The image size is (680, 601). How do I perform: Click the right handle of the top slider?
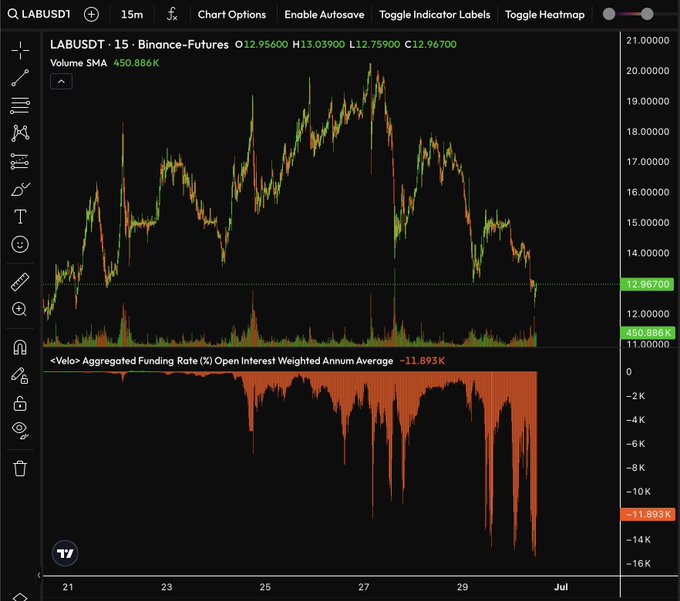pyautogui.click(x=647, y=14)
